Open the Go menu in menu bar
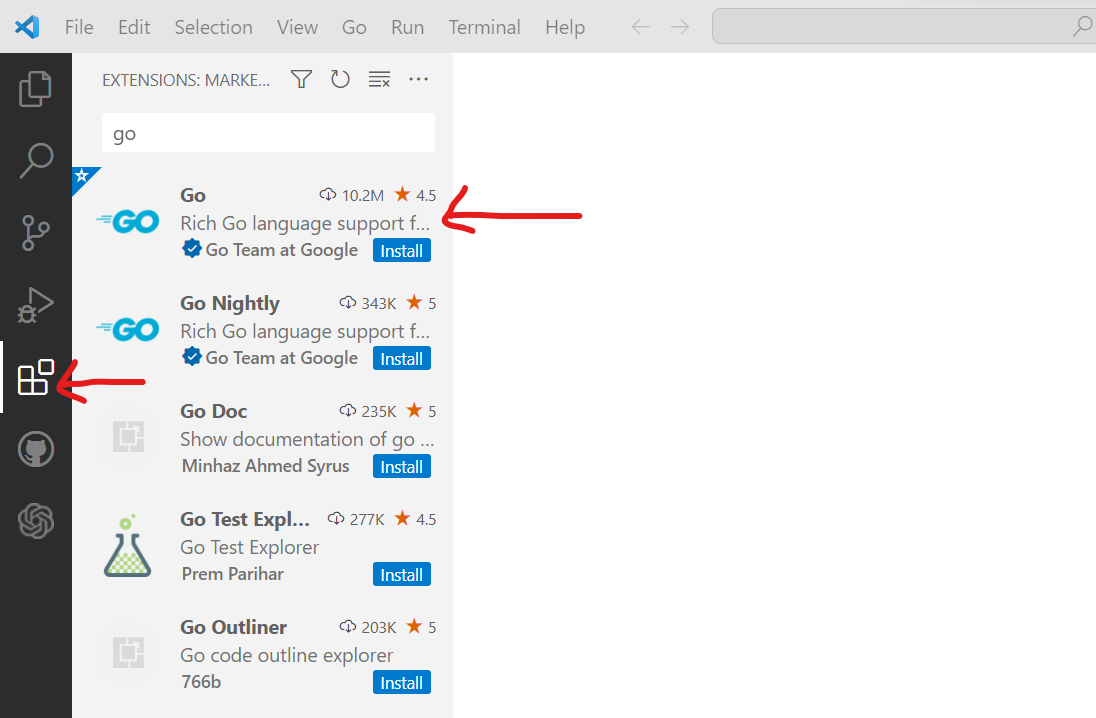The height and width of the screenshot is (718, 1096). click(x=354, y=27)
